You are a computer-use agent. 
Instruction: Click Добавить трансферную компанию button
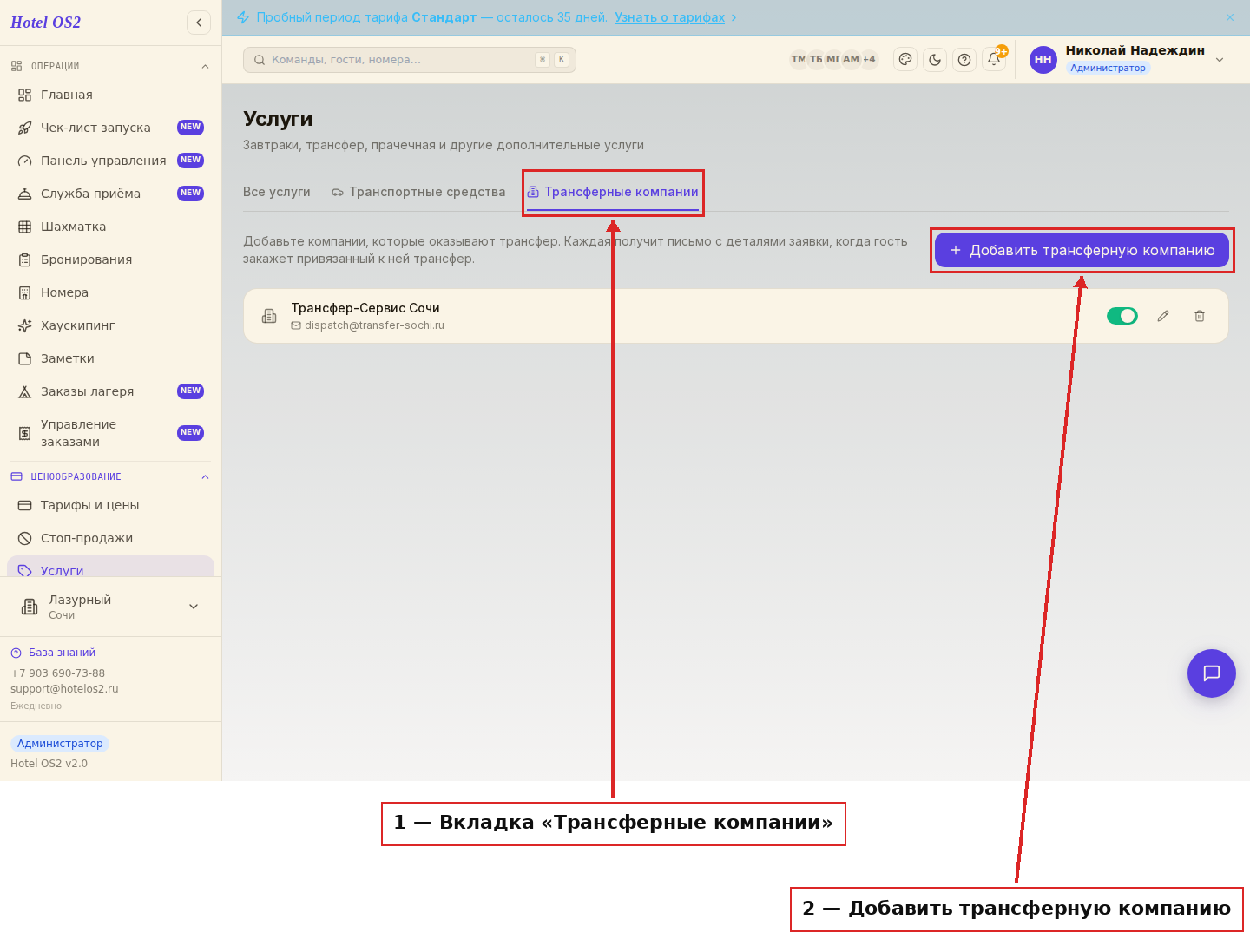click(x=1082, y=250)
